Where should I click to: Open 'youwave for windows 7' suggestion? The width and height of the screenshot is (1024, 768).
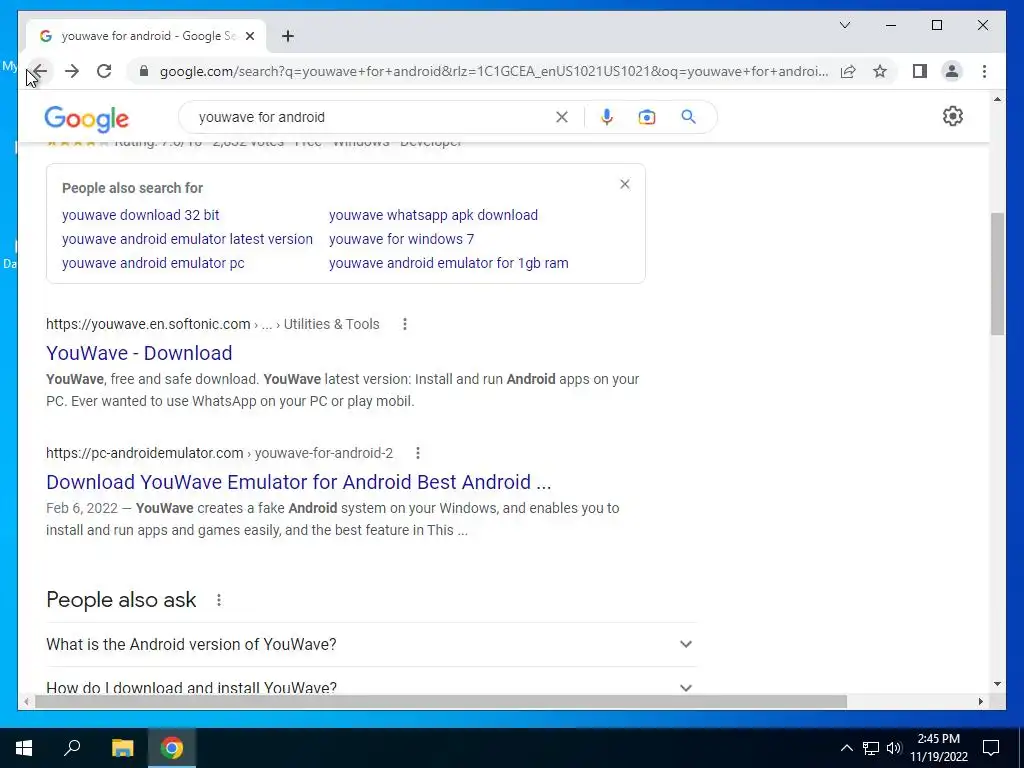point(402,239)
